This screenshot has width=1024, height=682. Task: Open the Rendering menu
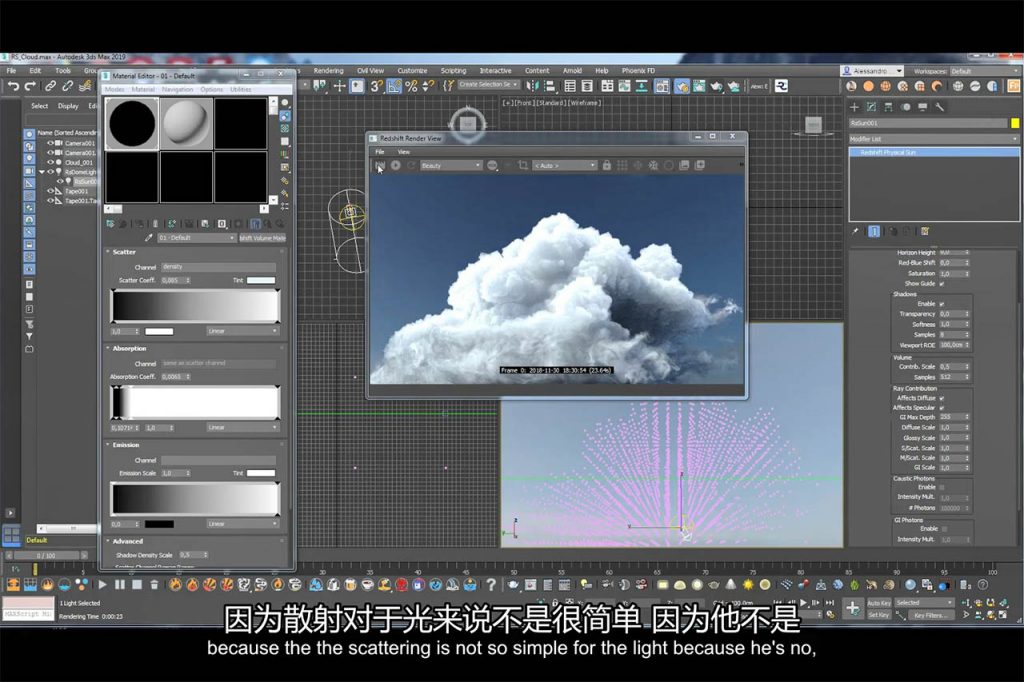(x=328, y=71)
